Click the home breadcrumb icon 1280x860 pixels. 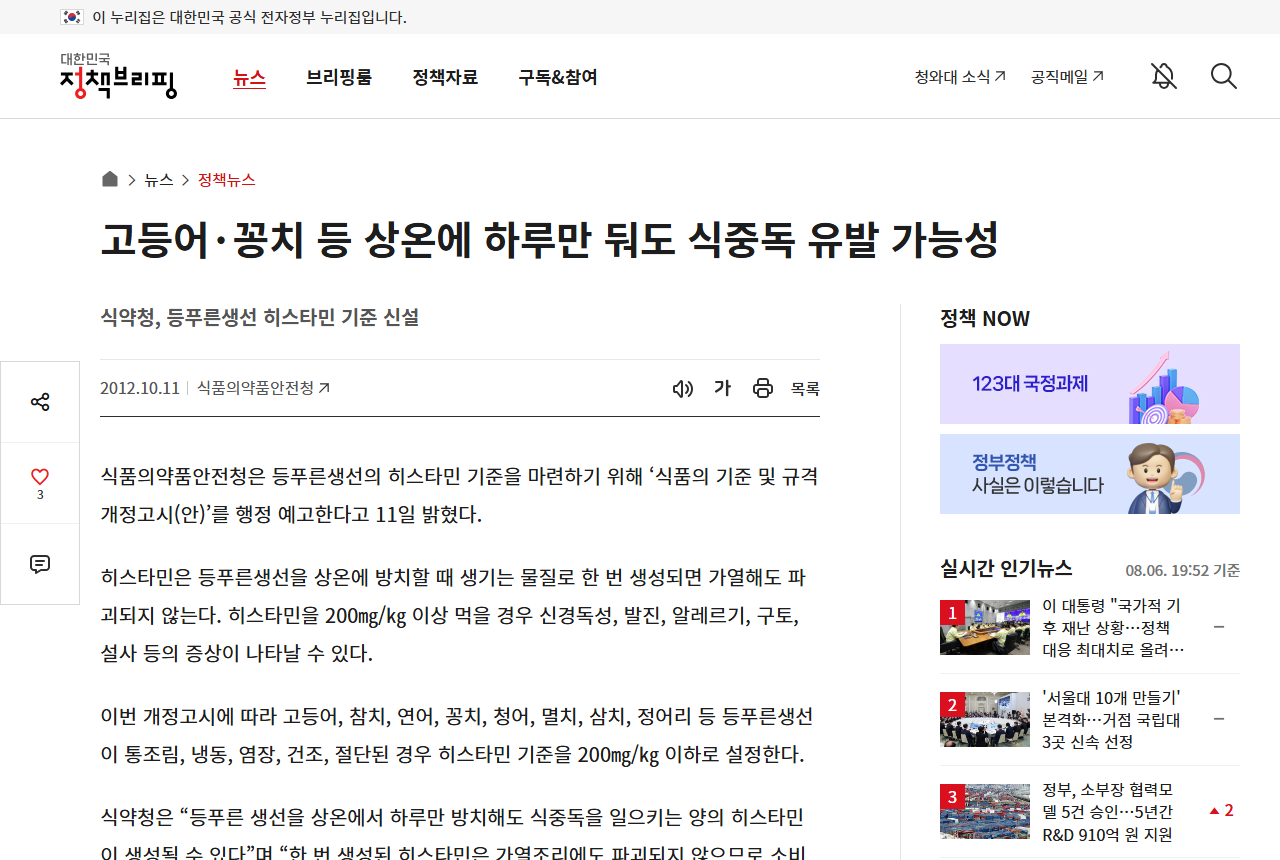(110, 179)
